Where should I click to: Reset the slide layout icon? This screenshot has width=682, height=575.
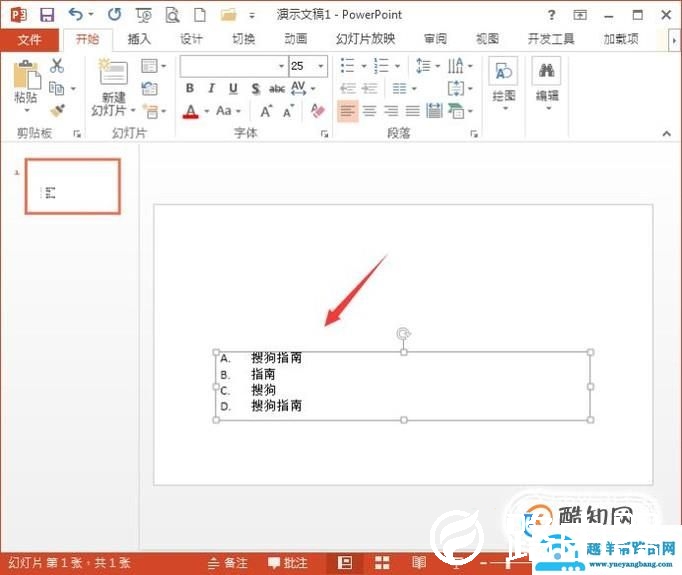click(149, 89)
